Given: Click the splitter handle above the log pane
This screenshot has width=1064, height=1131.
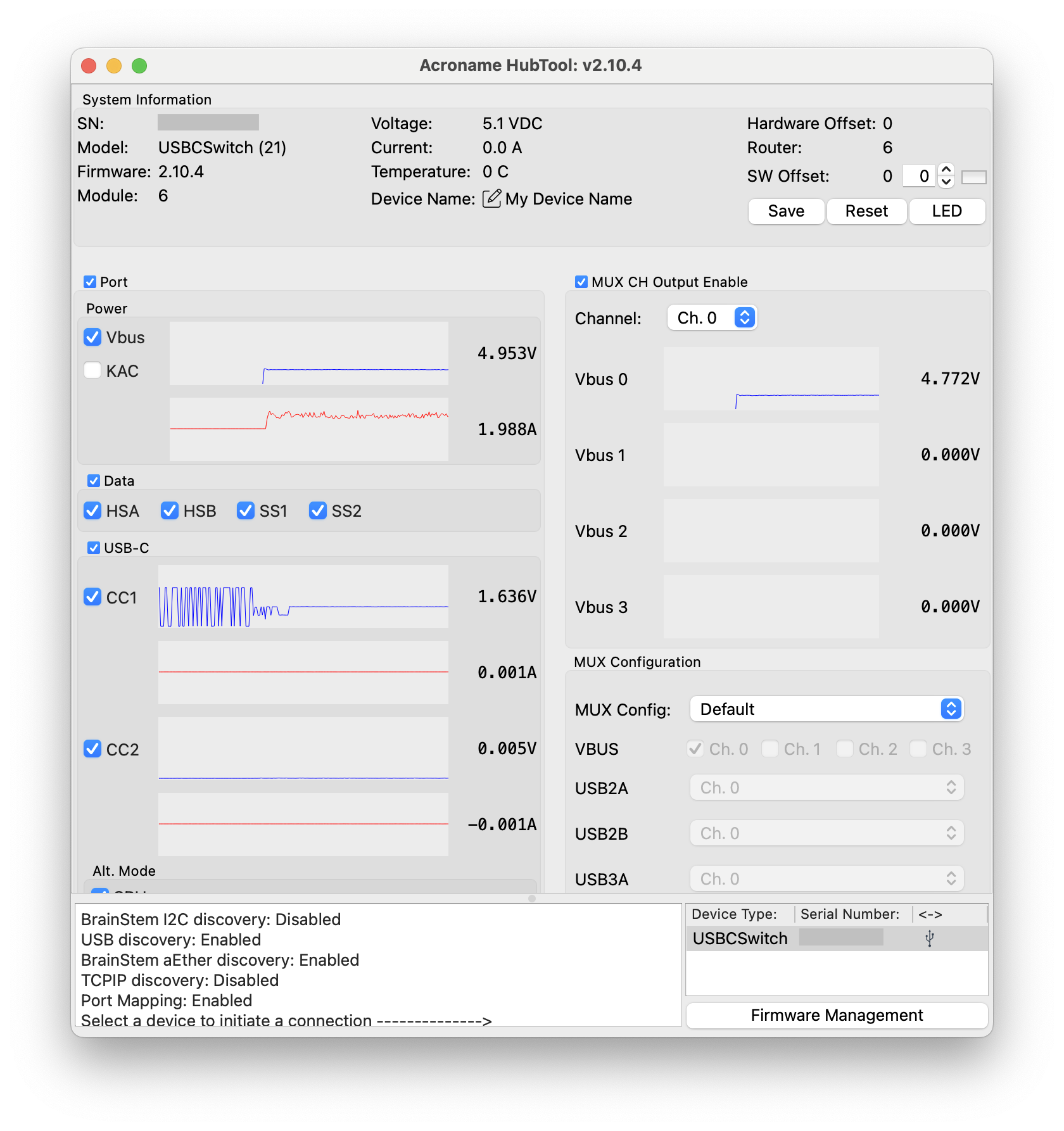Looking at the screenshot, I should tap(532, 898).
